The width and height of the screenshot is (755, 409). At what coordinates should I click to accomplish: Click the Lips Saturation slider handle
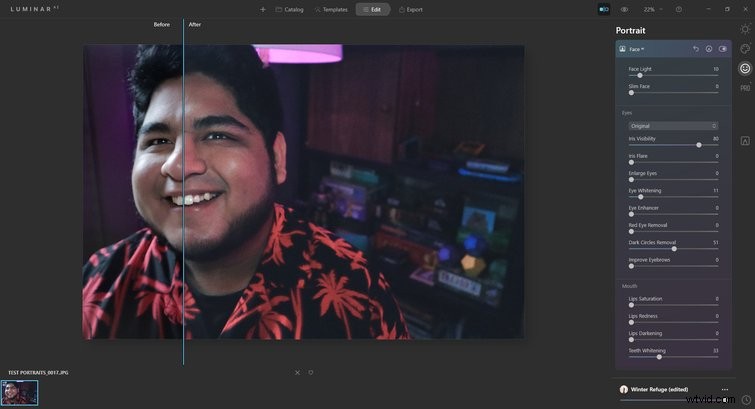(631, 305)
